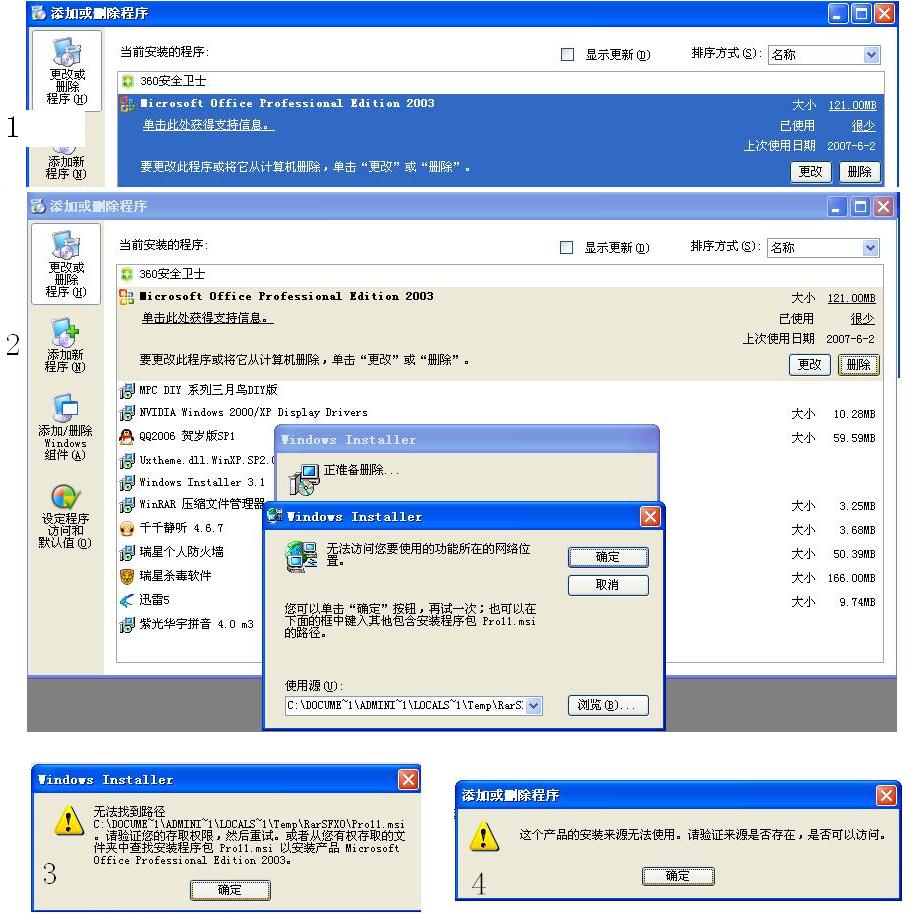Toggle 显示更新 checkbox in top window
913x913 pixels.
567,55
